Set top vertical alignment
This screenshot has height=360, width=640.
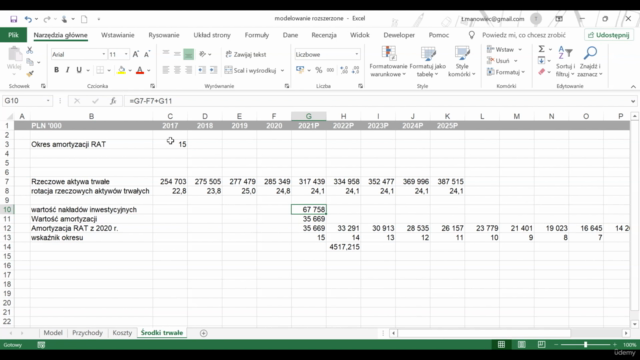coord(165,54)
